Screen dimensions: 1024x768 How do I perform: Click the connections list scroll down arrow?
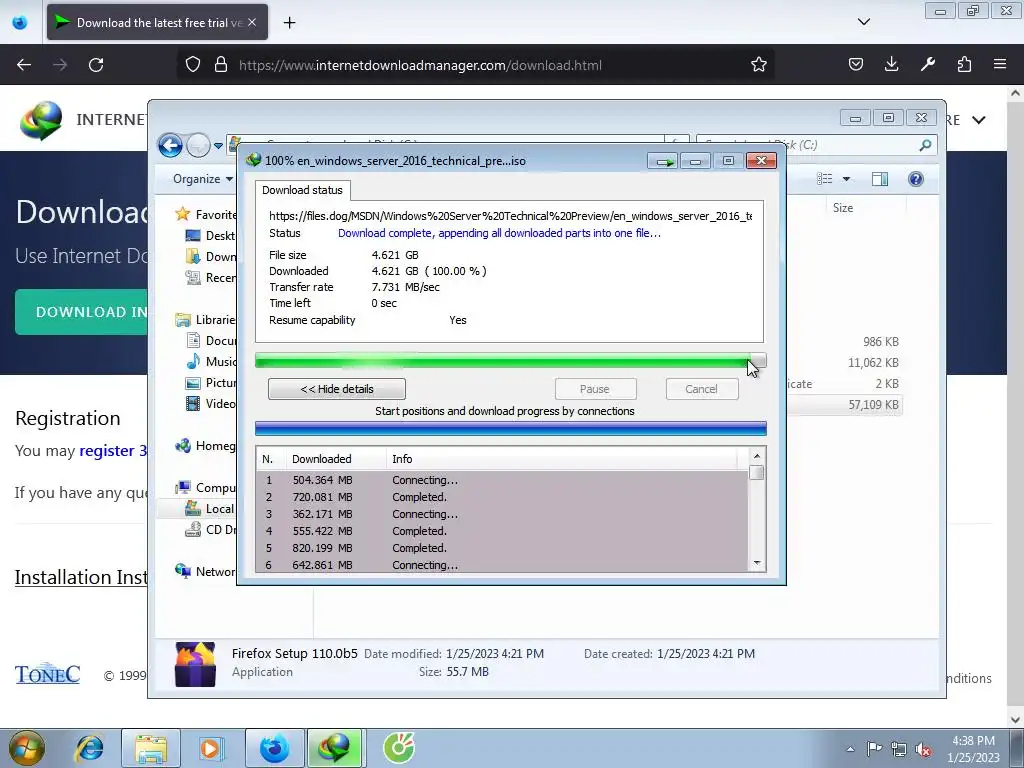757,563
